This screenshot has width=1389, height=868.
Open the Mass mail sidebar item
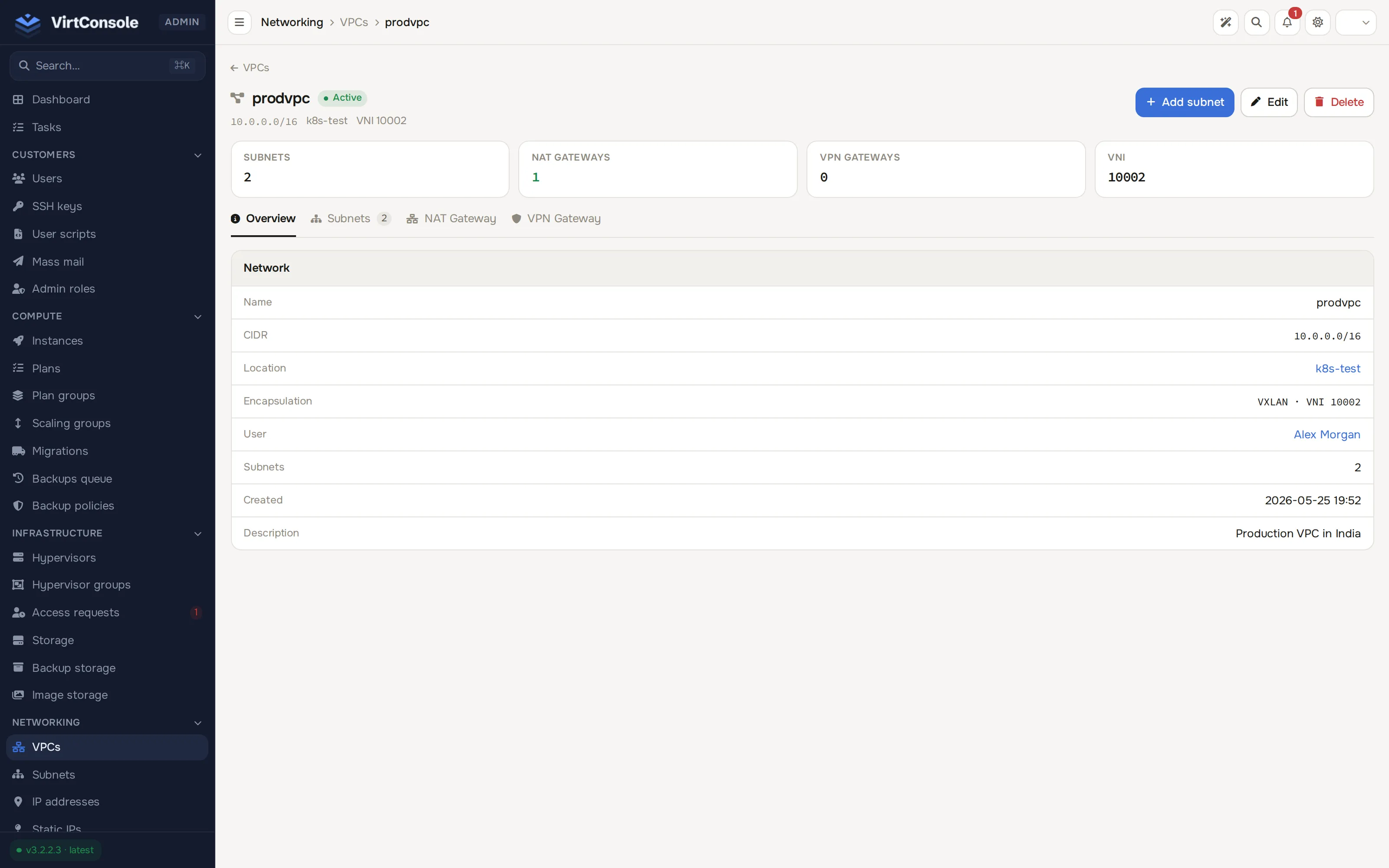click(107, 261)
